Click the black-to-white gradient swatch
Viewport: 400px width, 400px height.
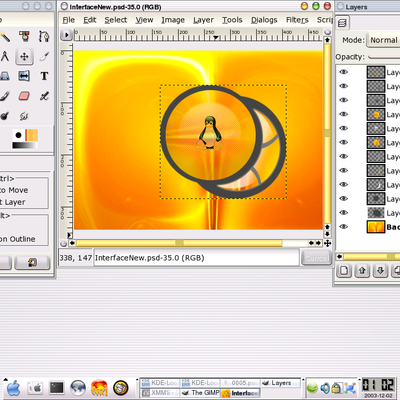[25, 145]
